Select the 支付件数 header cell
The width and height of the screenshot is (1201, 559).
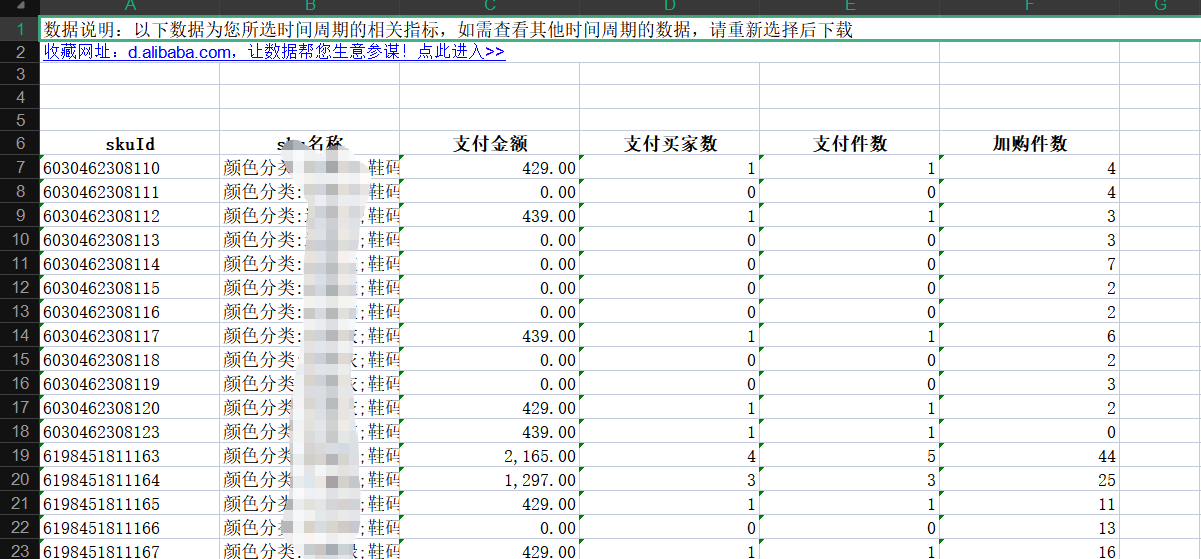pos(850,144)
